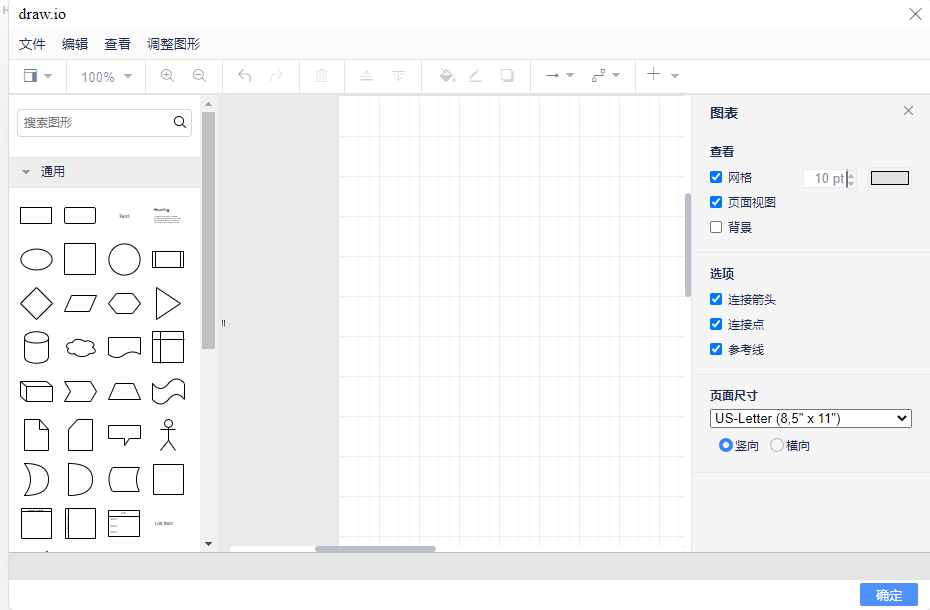The height and width of the screenshot is (610, 930).
Task: Click the Undo arrow icon
Action: click(242, 75)
